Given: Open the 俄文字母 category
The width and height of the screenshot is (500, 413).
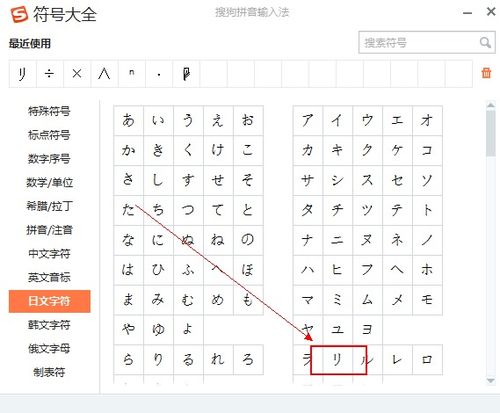Looking at the screenshot, I should (x=49, y=349).
